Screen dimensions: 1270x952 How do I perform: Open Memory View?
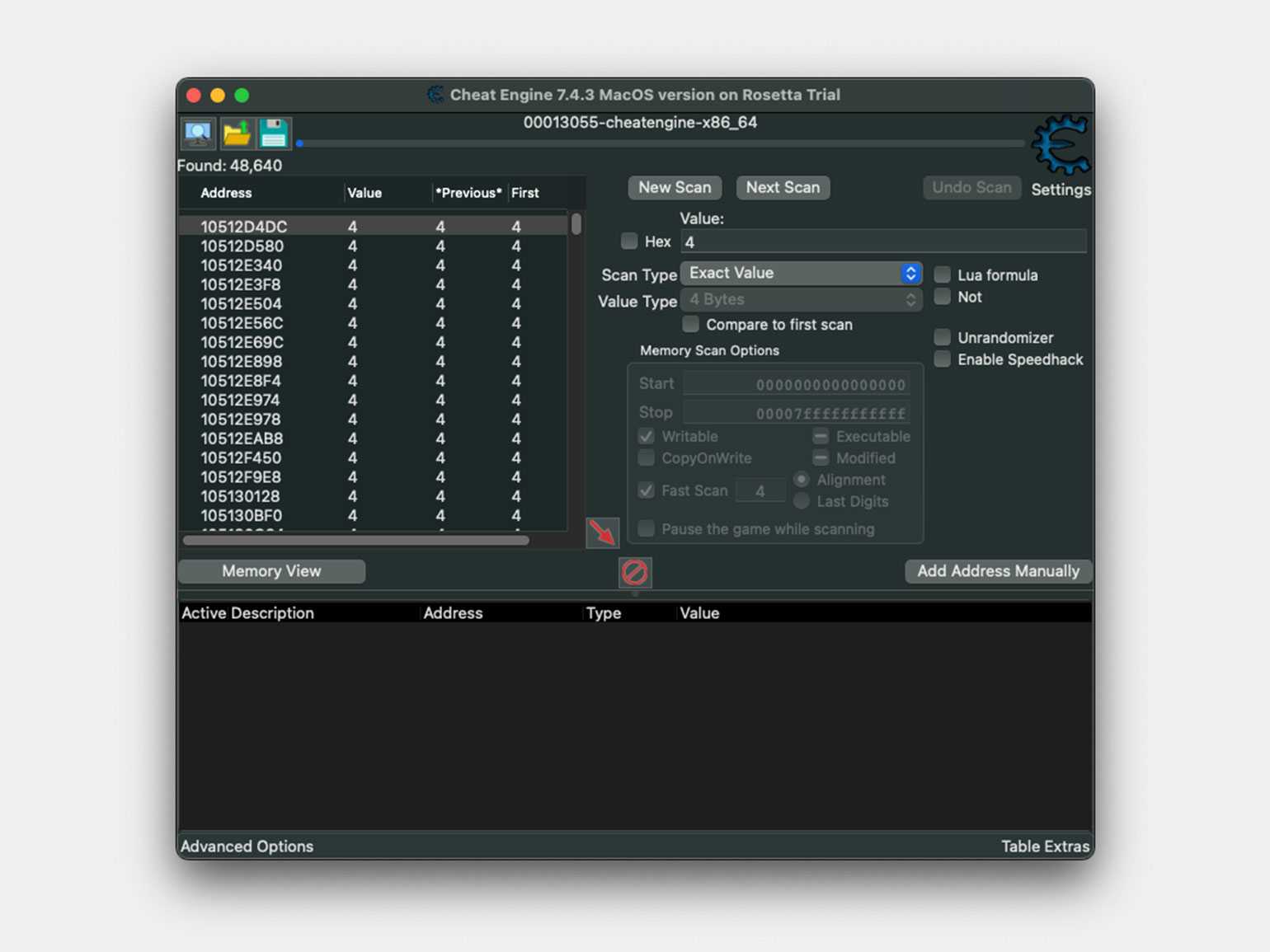pyautogui.click(x=271, y=571)
